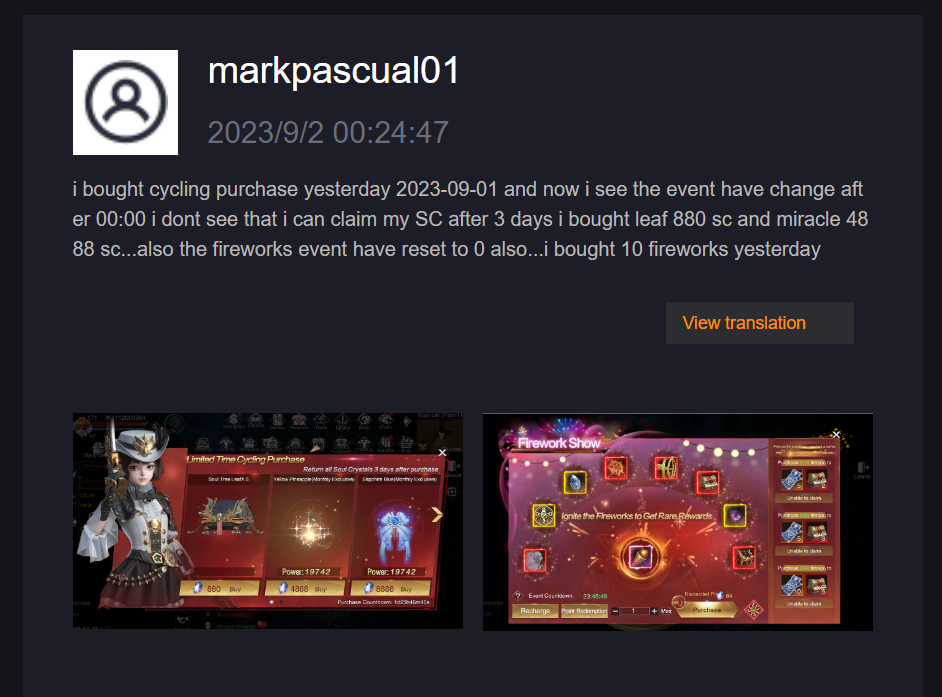The height and width of the screenshot is (697, 942).
Task: Select the blue crystal reward icon
Action: pyautogui.click(x=575, y=482)
